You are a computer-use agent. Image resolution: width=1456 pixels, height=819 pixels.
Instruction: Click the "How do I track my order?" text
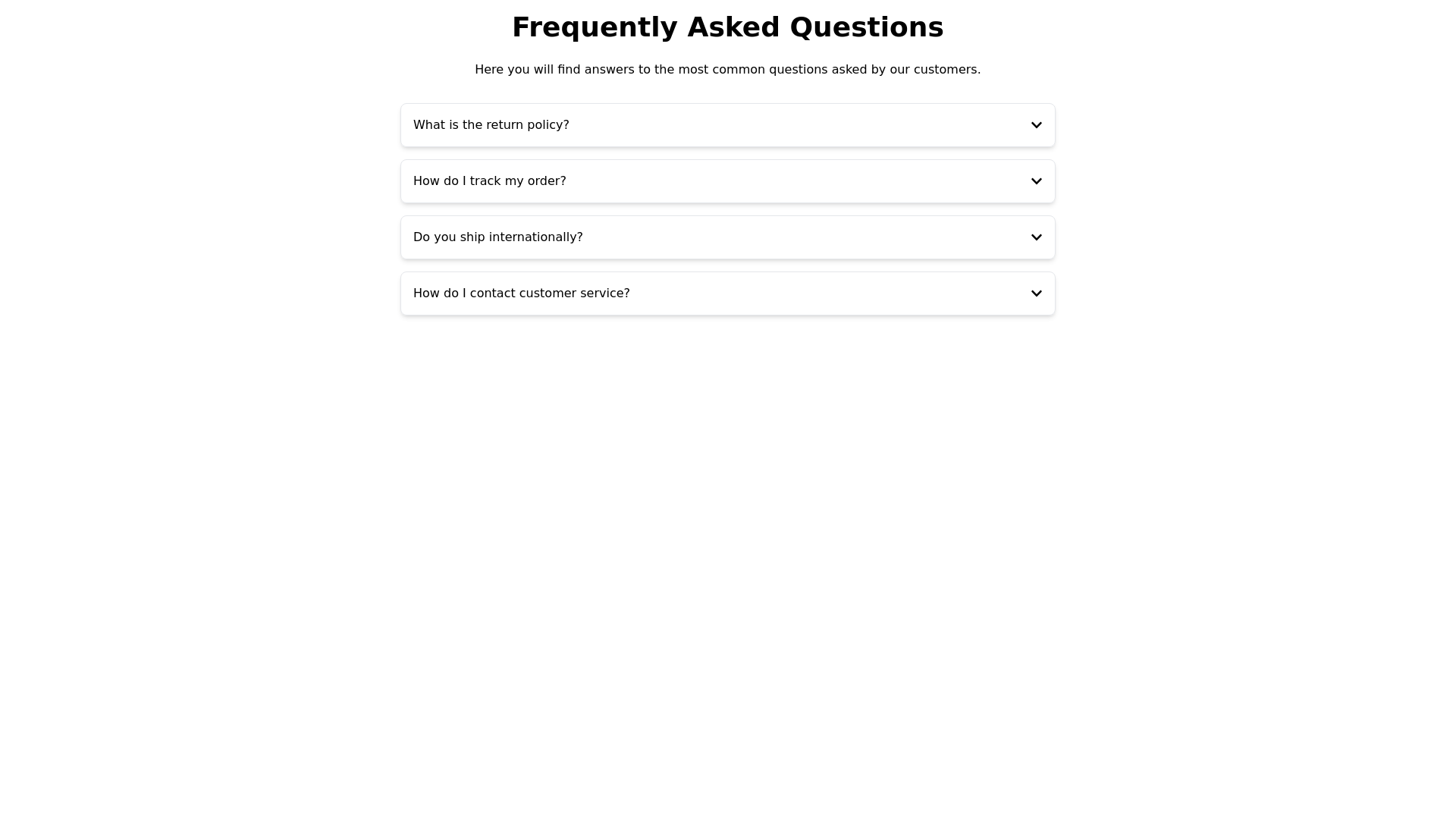(489, 181)
